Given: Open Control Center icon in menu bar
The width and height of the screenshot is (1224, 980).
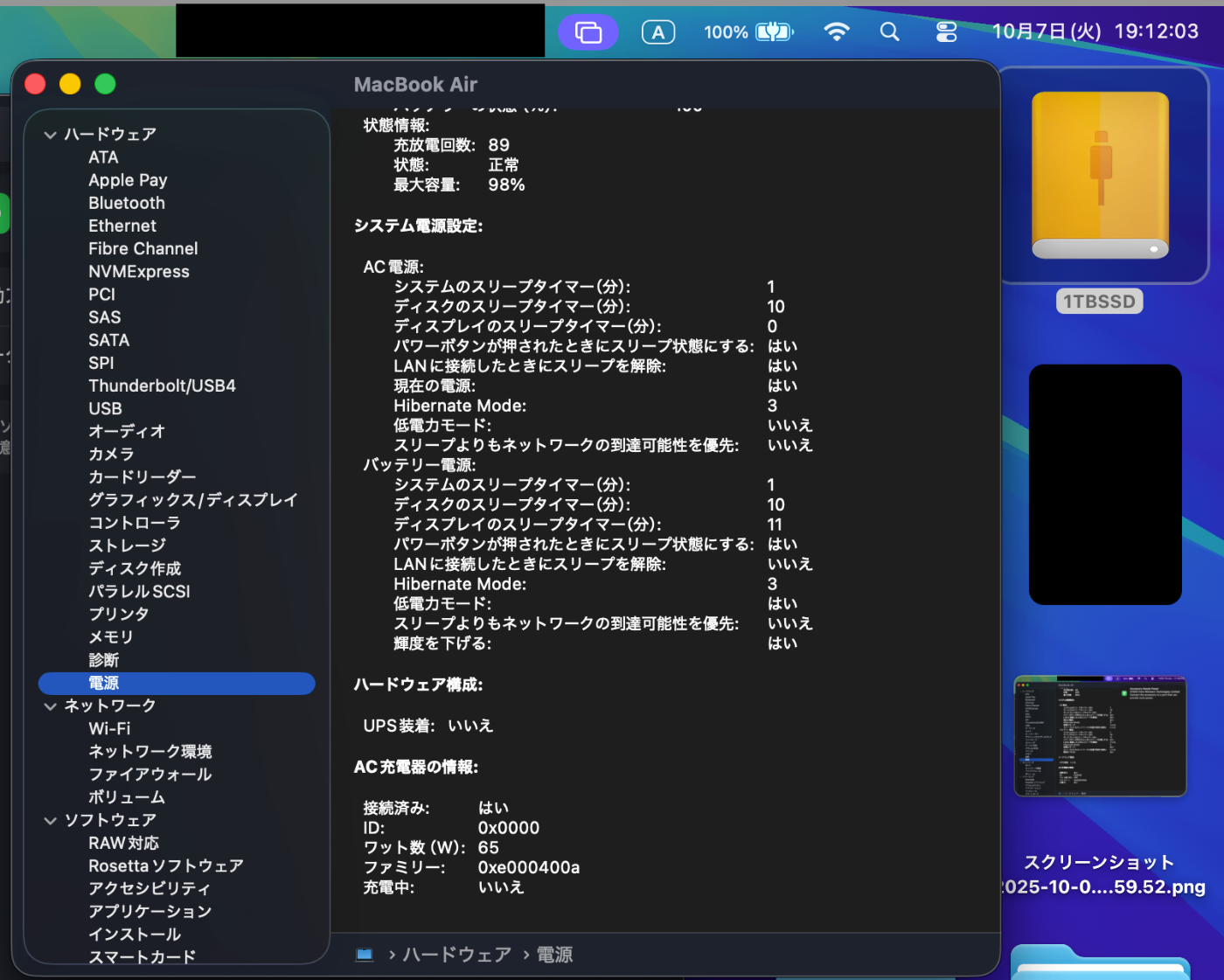Looking at the screenshot, I should pos(947,32).
